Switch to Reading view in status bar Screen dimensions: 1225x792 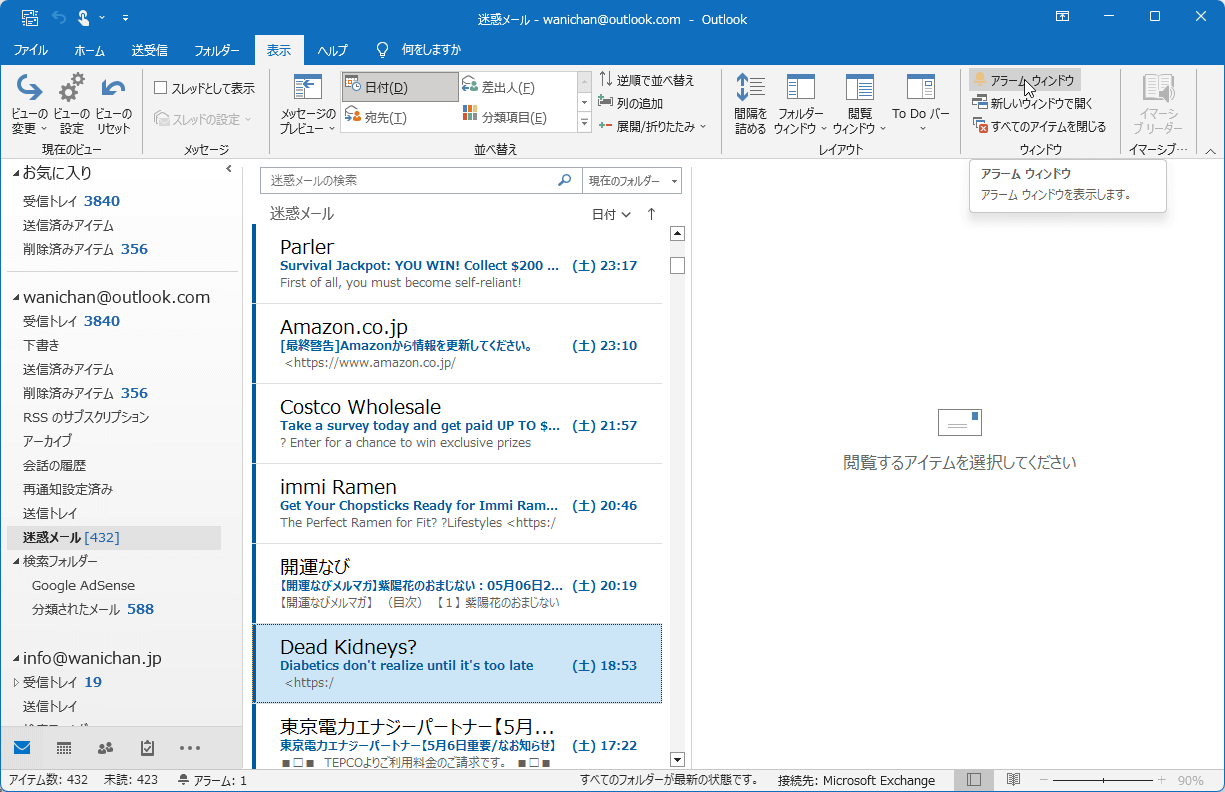pos(1013,780)
